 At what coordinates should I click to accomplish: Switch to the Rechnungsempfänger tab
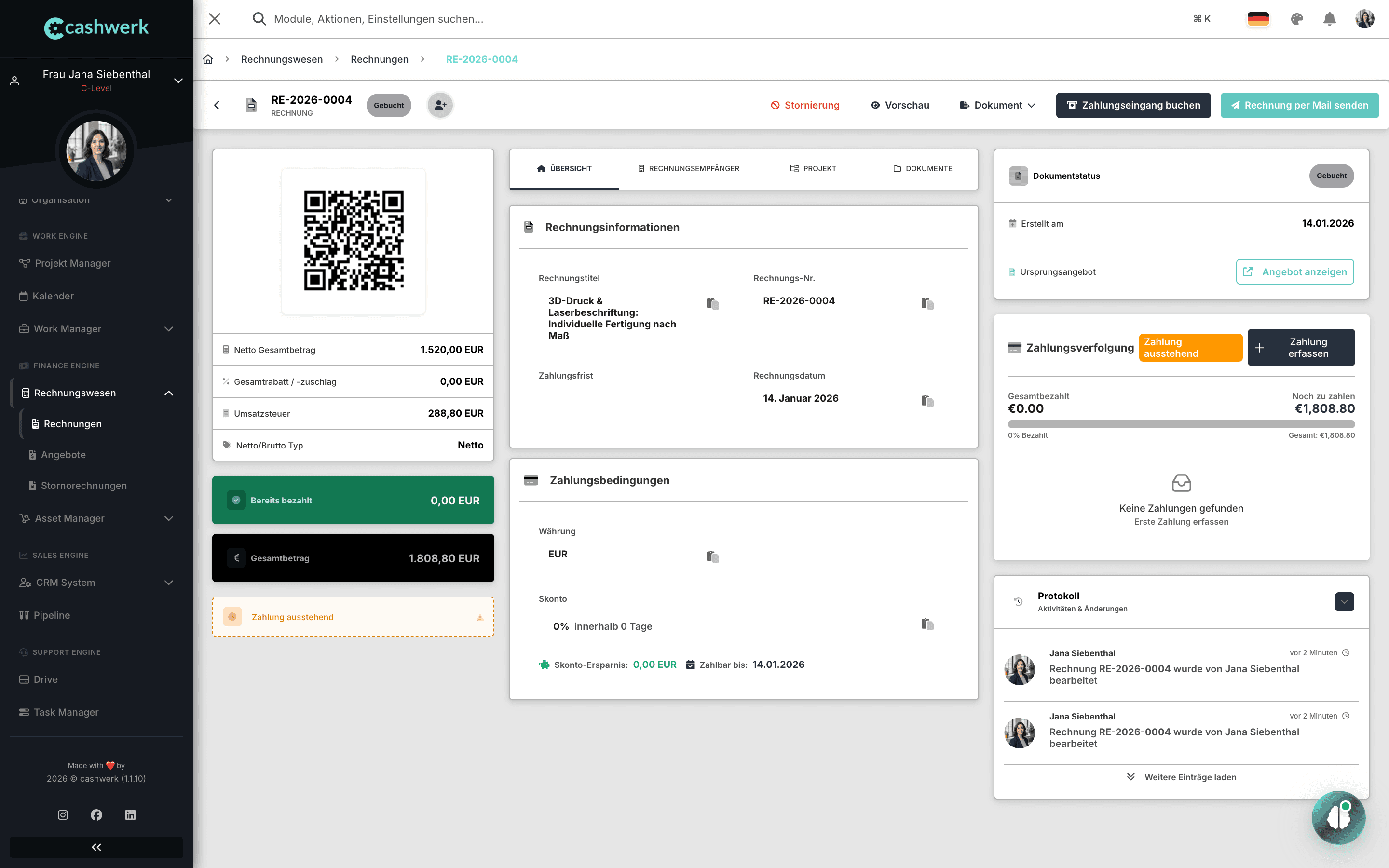688,168
